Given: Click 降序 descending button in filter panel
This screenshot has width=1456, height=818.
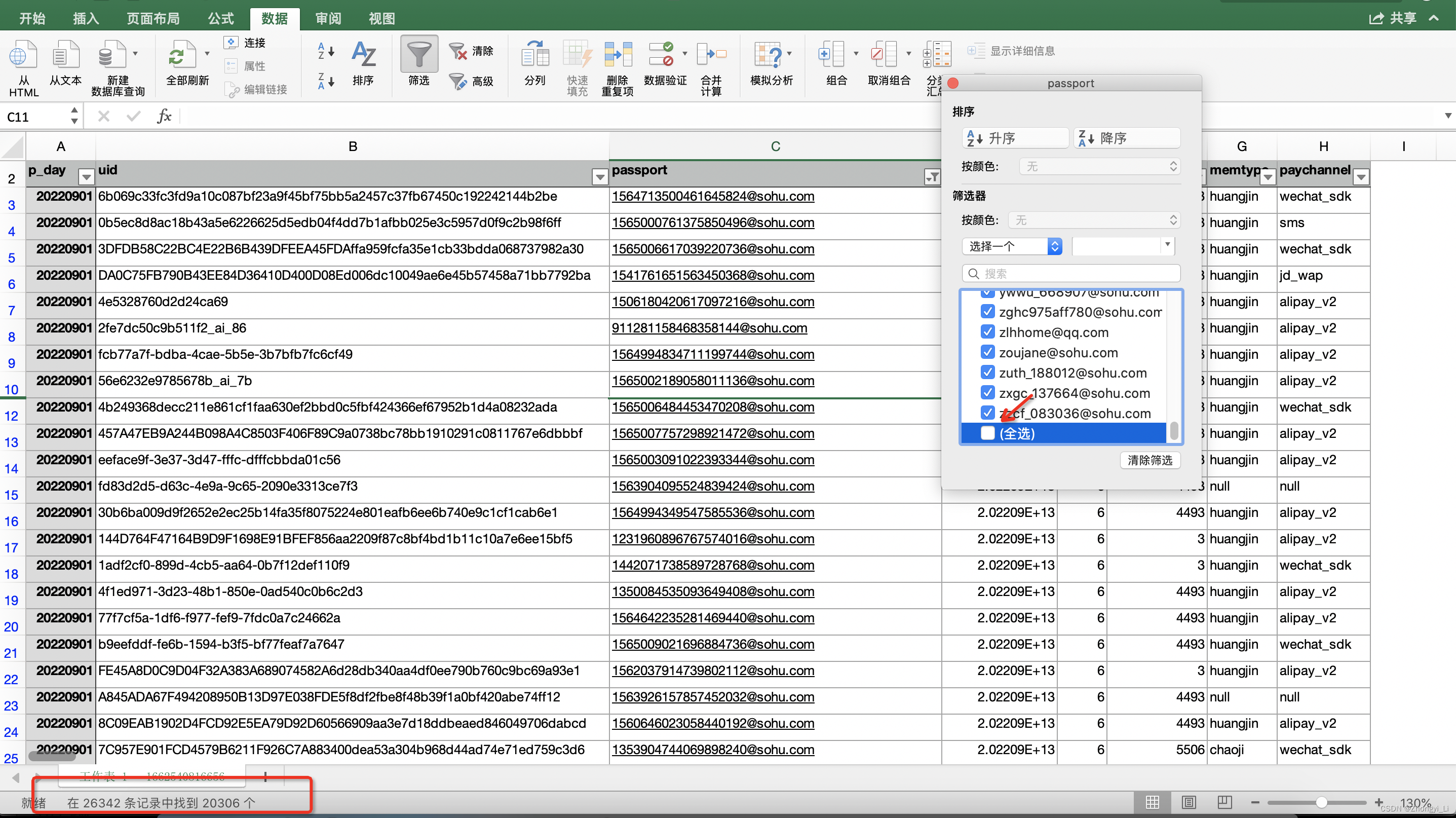Looking at the screenshot, I should click(1127, 138).
